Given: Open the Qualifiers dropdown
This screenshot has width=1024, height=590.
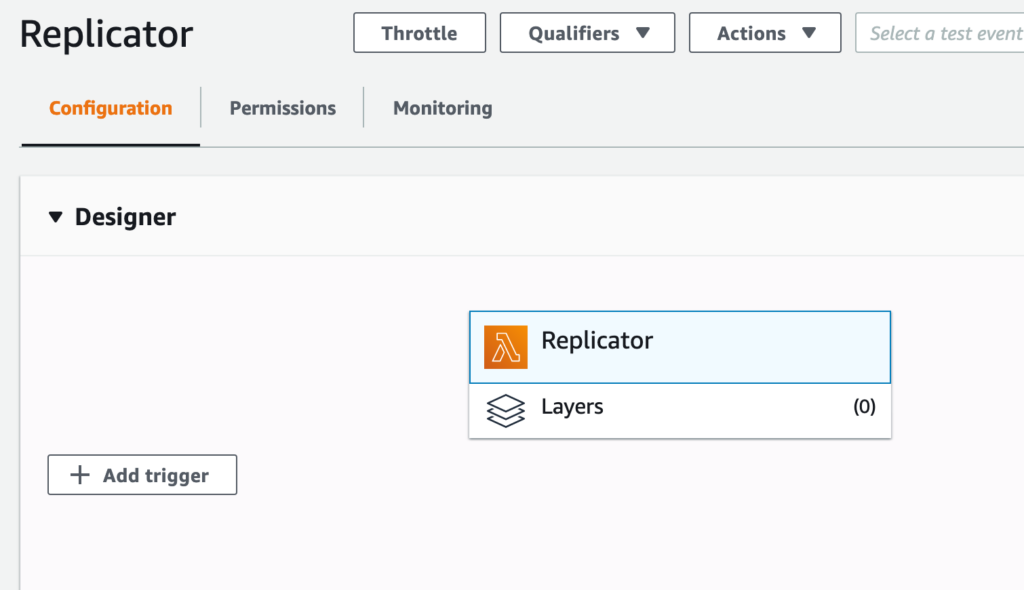Looking at the screenshot, I should 587,32.
